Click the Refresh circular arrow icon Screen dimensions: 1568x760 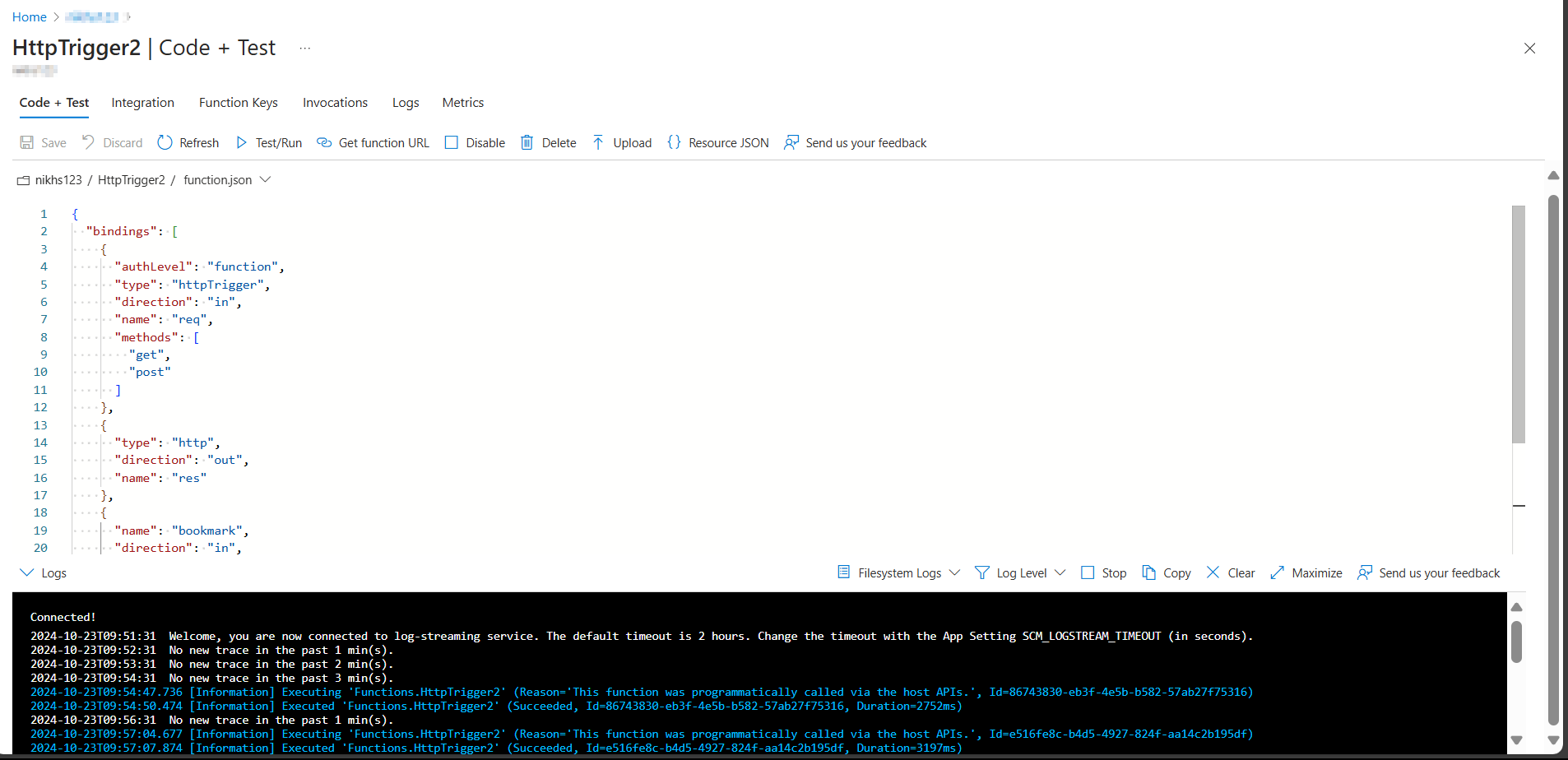tap(165, 142)
